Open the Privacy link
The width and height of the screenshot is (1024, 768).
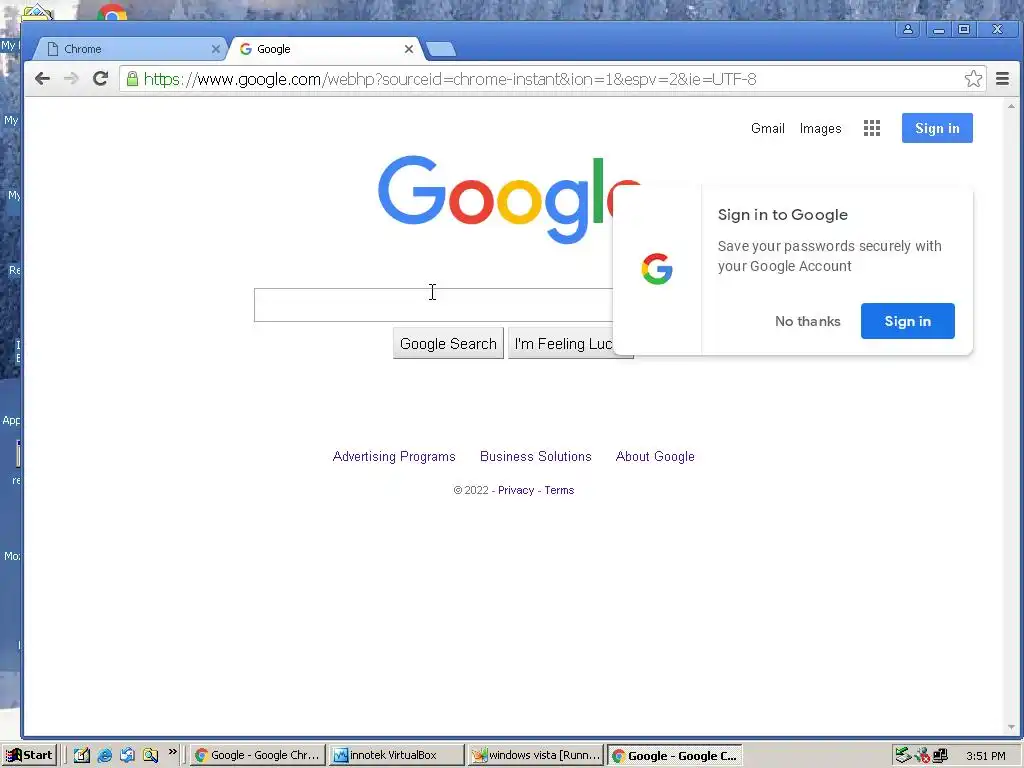point(516,490)
